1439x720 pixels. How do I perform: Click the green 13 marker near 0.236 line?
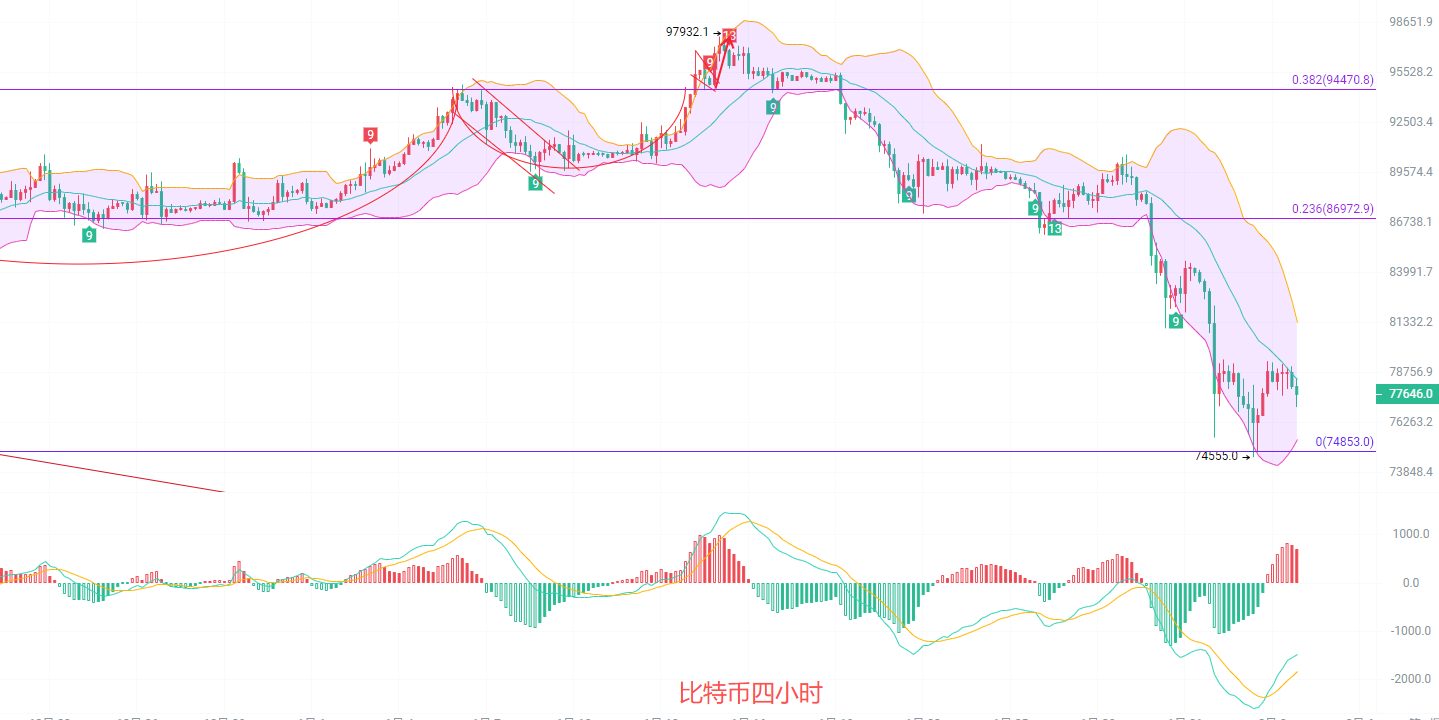[x=1054, y=229]
